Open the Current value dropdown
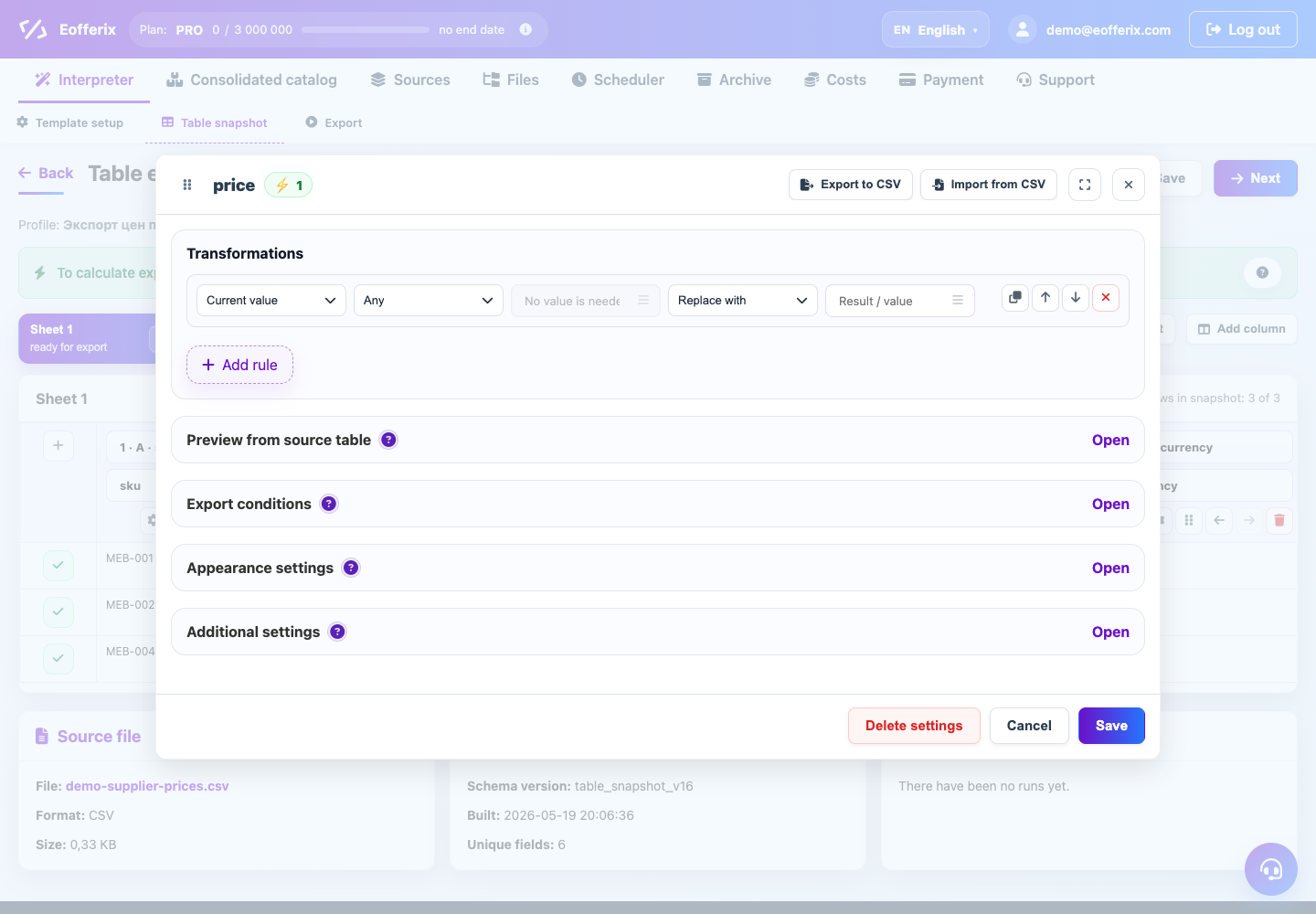 point(271,300)
